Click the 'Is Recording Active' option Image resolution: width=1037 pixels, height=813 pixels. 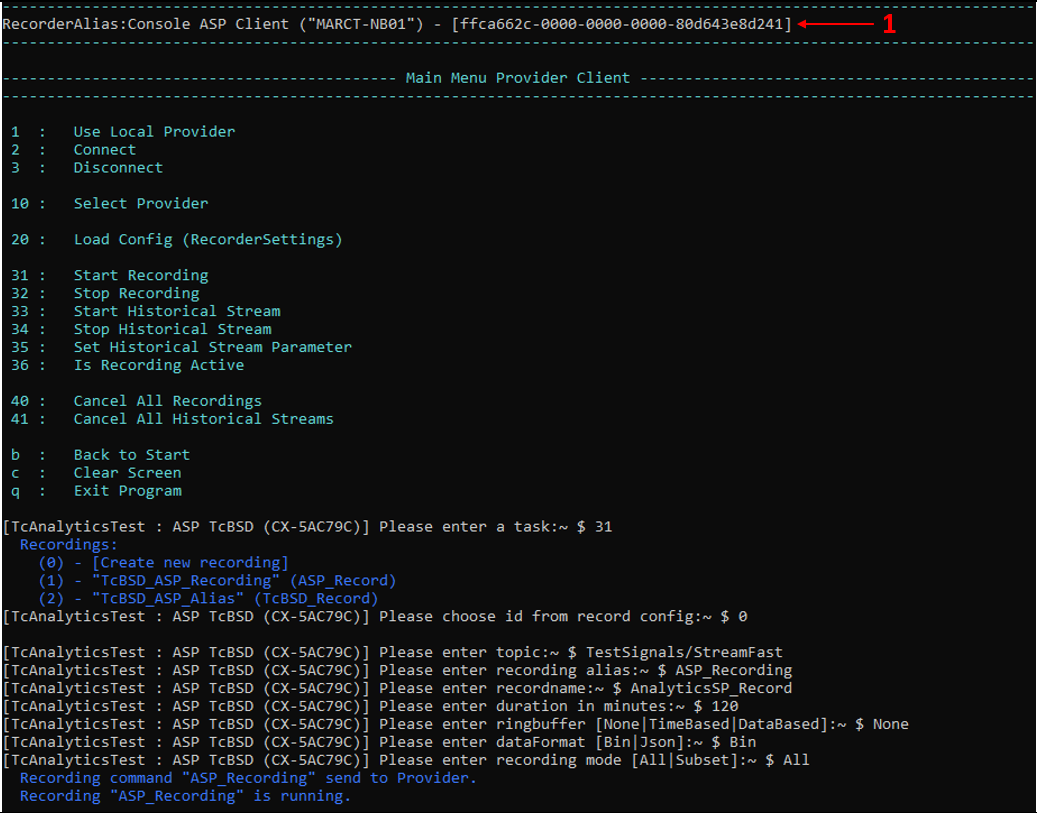pos(158,366)
